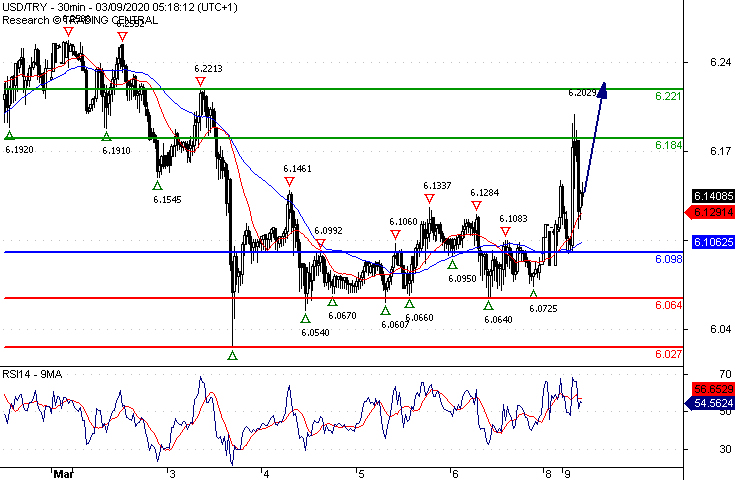The width and height of the screenshot is (735, 480).
Task: Click green triangle marker above 6.1910
Action: 106,136
